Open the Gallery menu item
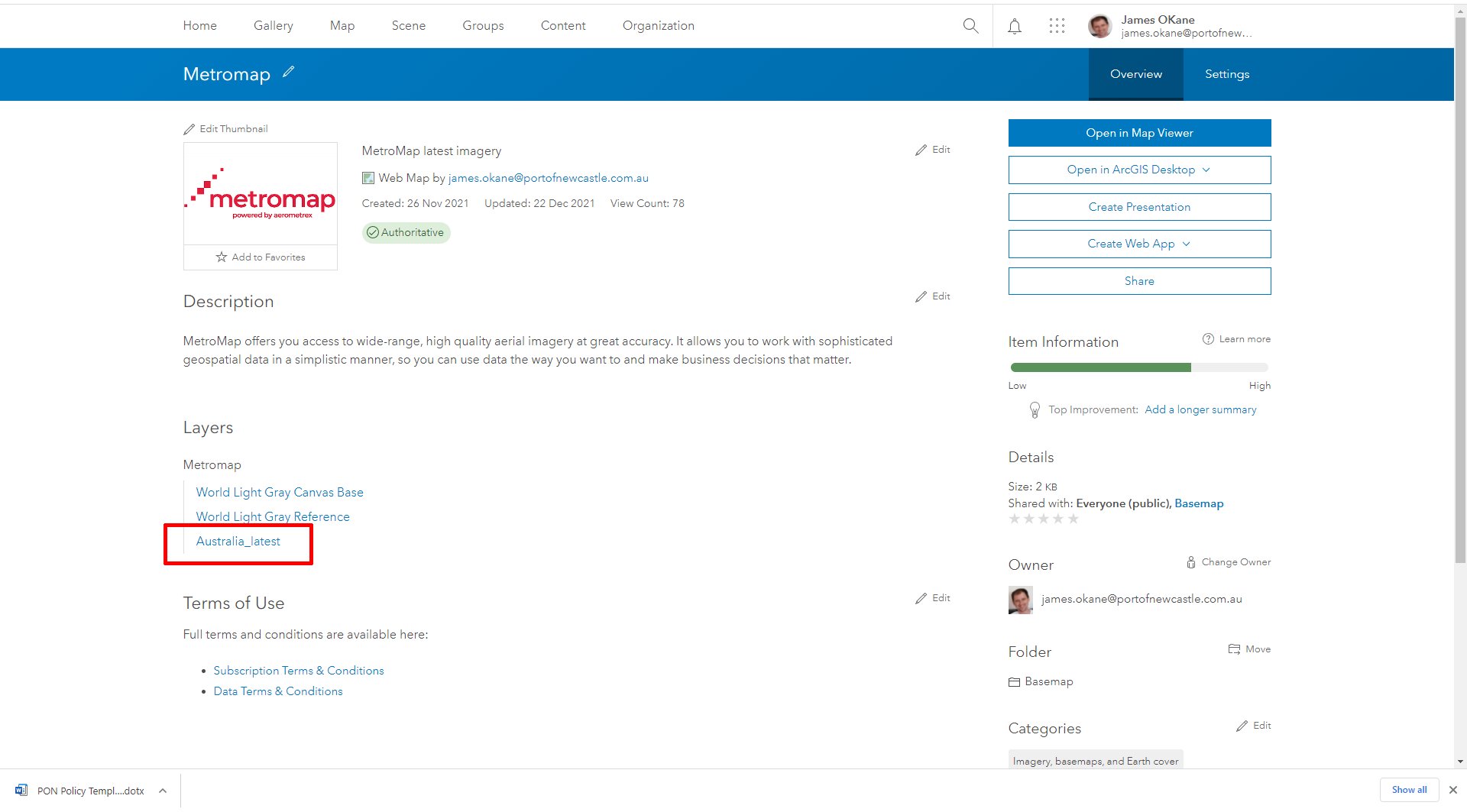This screenshot has height=812, width=1467. click(274, 26)
